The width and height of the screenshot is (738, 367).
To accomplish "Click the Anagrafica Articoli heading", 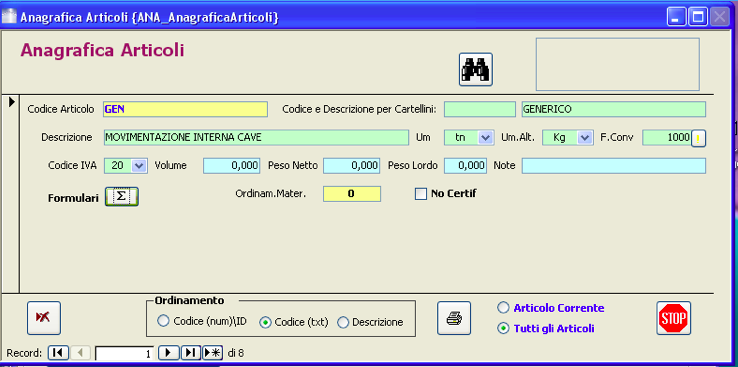I will click(x=102, y=50).
